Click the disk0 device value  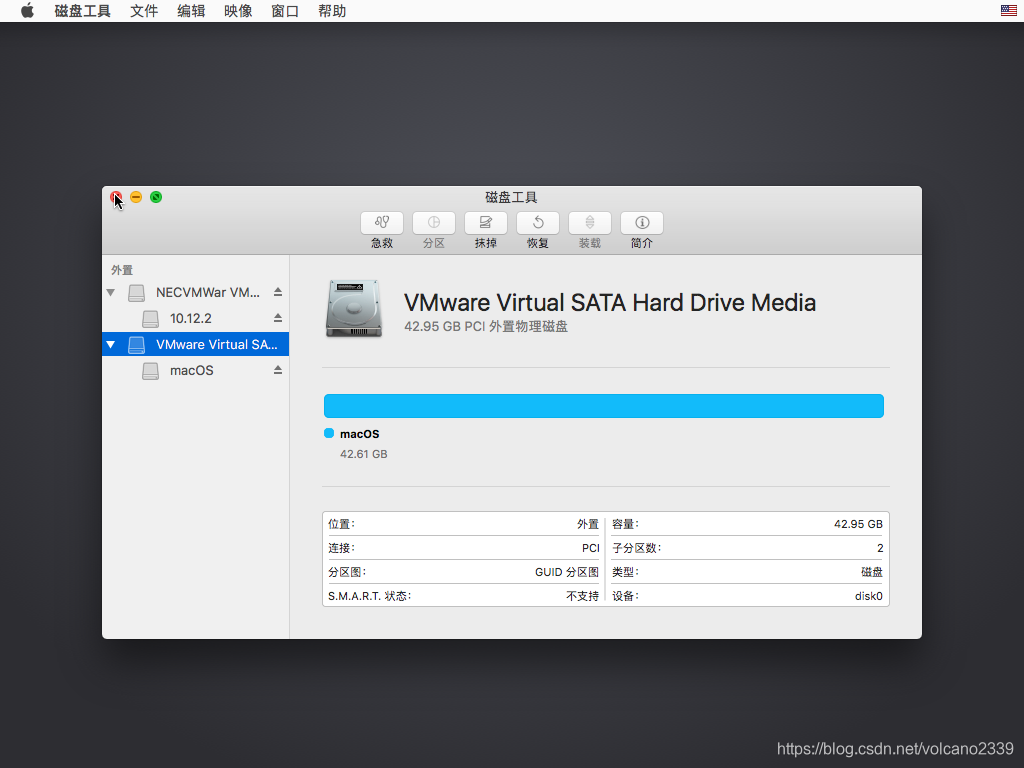tap(869, 596)
